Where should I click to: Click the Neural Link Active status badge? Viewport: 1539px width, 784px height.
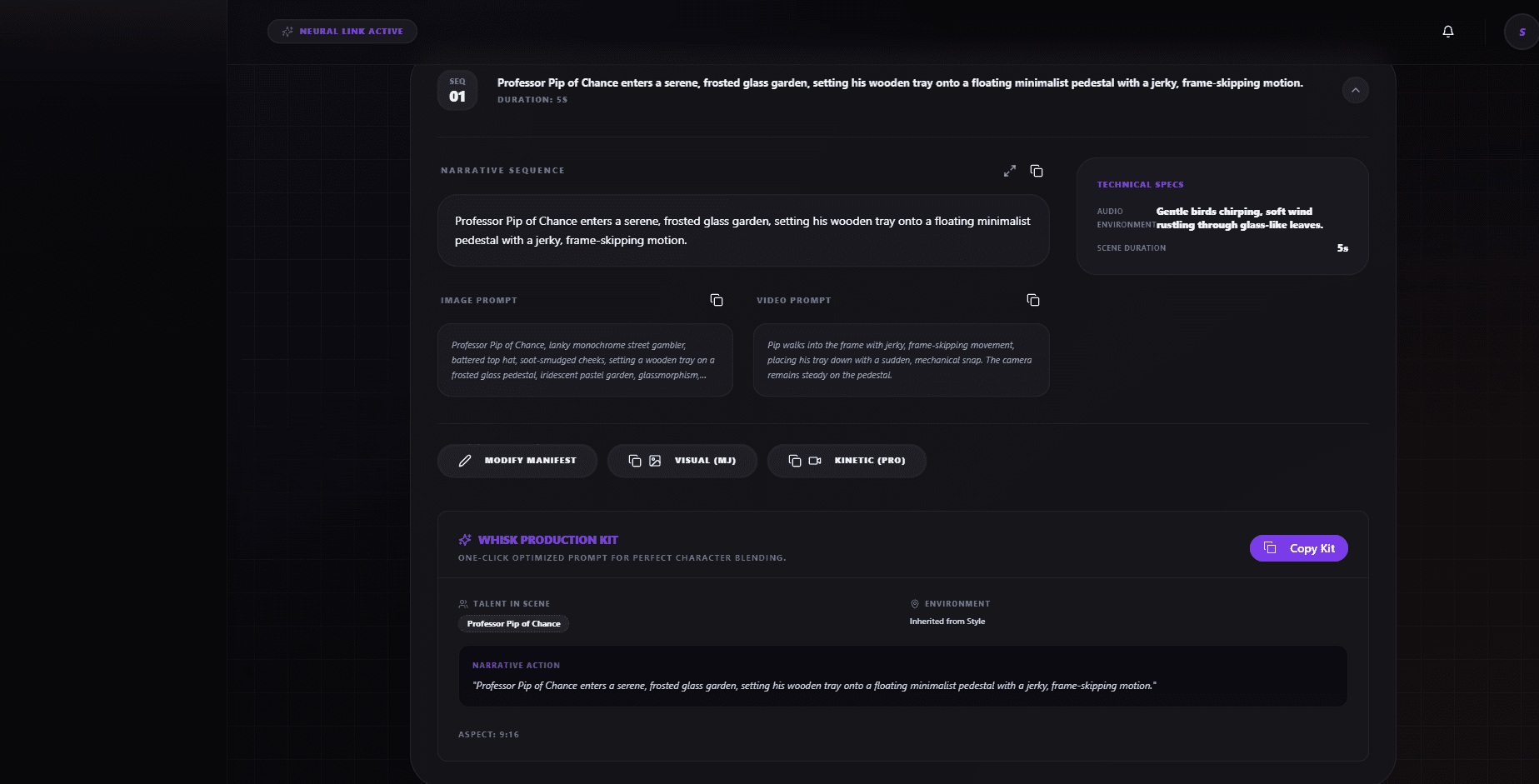(342, 32)
